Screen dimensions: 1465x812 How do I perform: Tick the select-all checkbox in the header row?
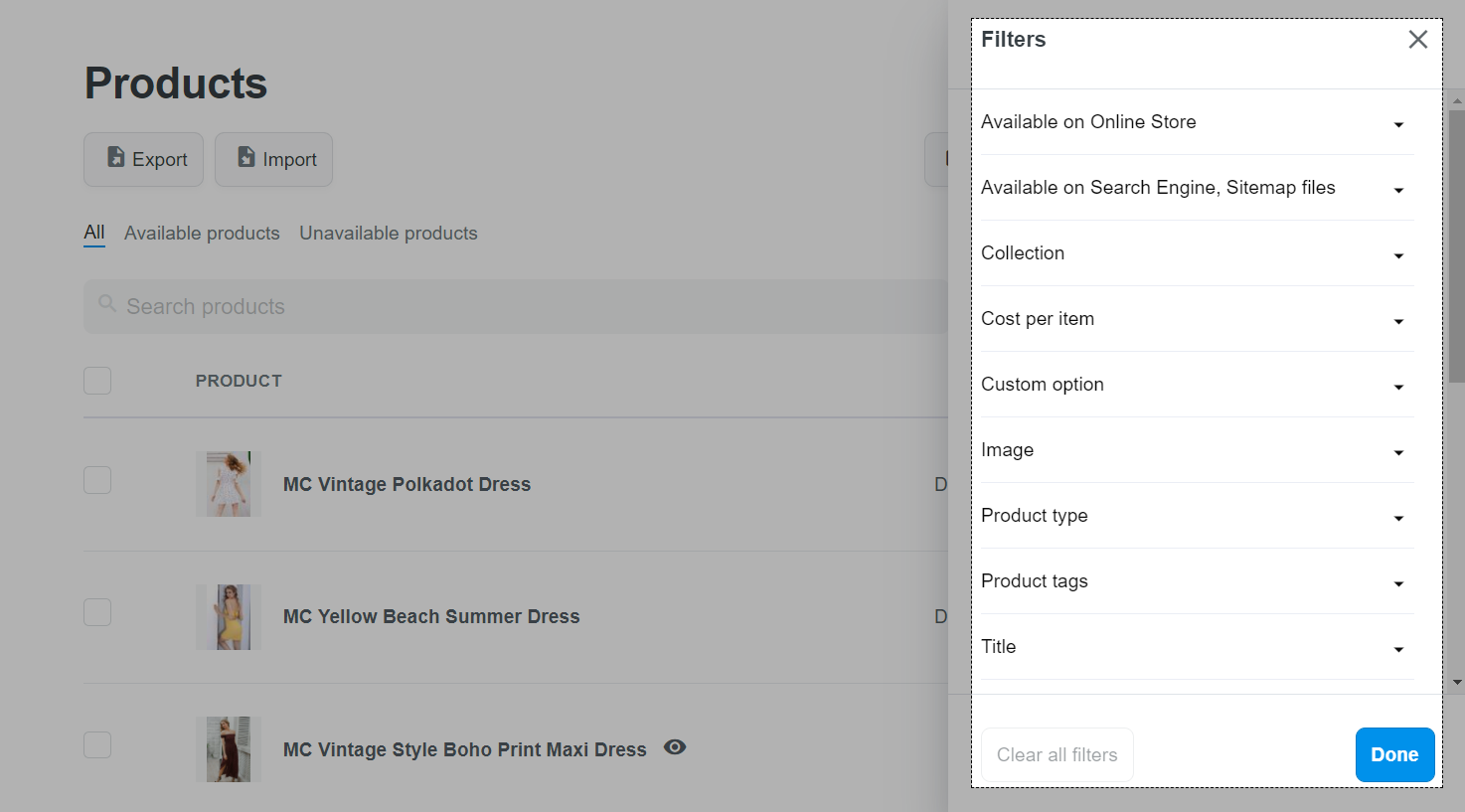click(97, 381)
